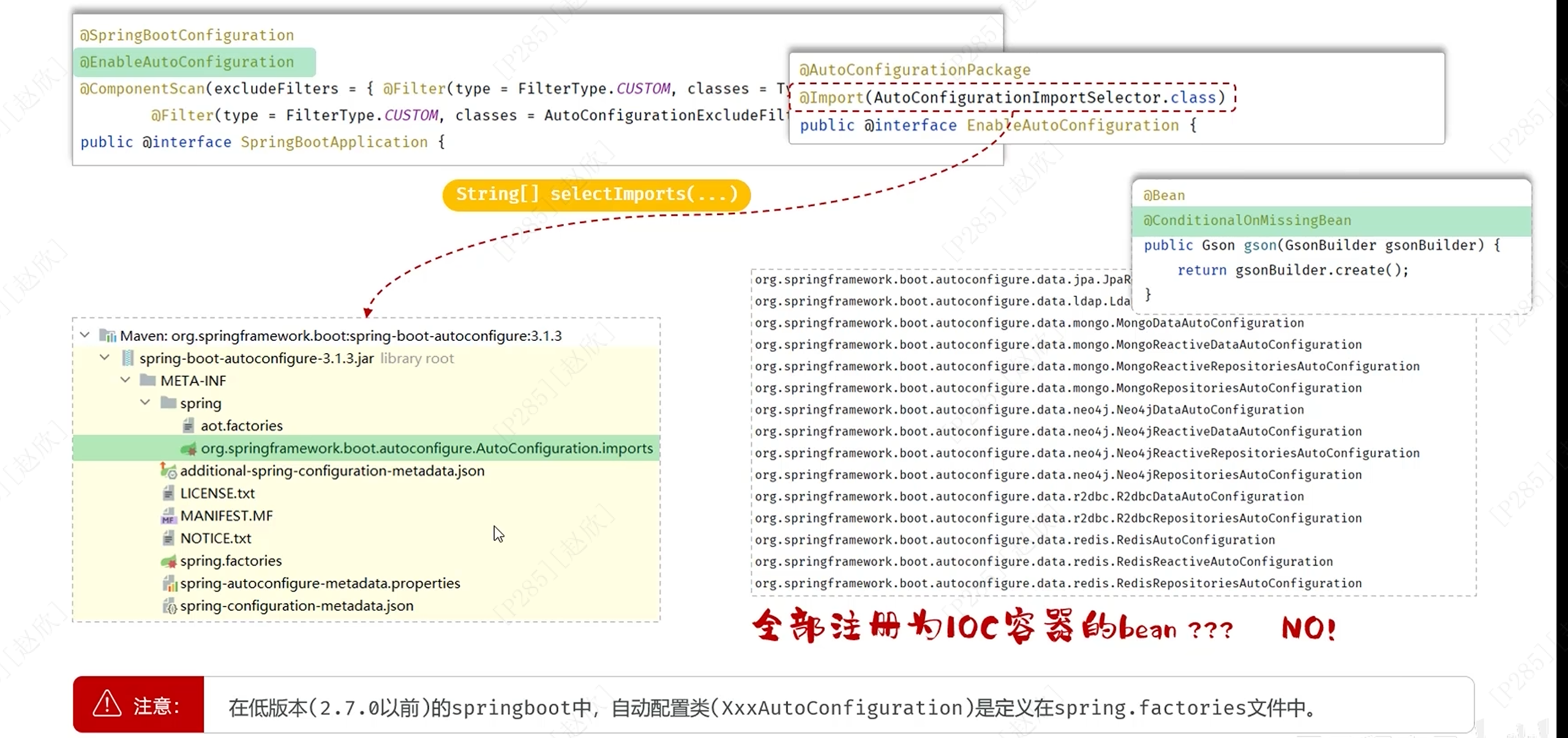This screenshot has height=738, width=1568.
Task: Click the highlighted @EnableAutoConfiguration annotation
Action: point(187,62)
